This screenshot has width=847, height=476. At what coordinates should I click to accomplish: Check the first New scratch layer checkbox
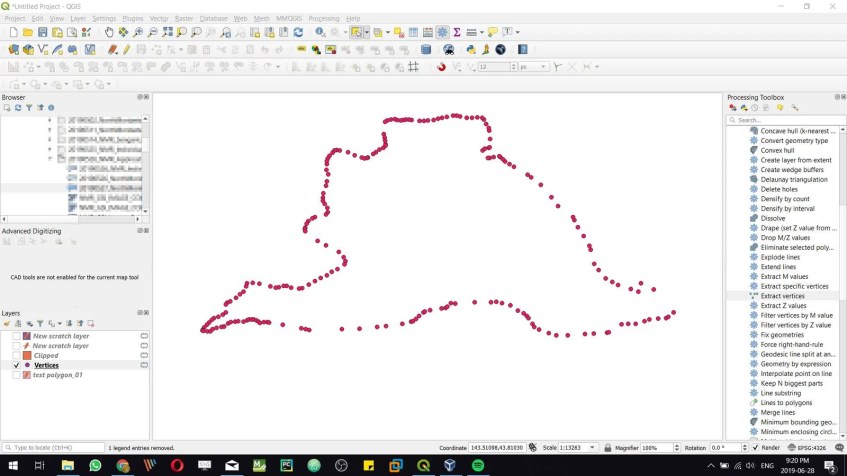pos(16,336)
